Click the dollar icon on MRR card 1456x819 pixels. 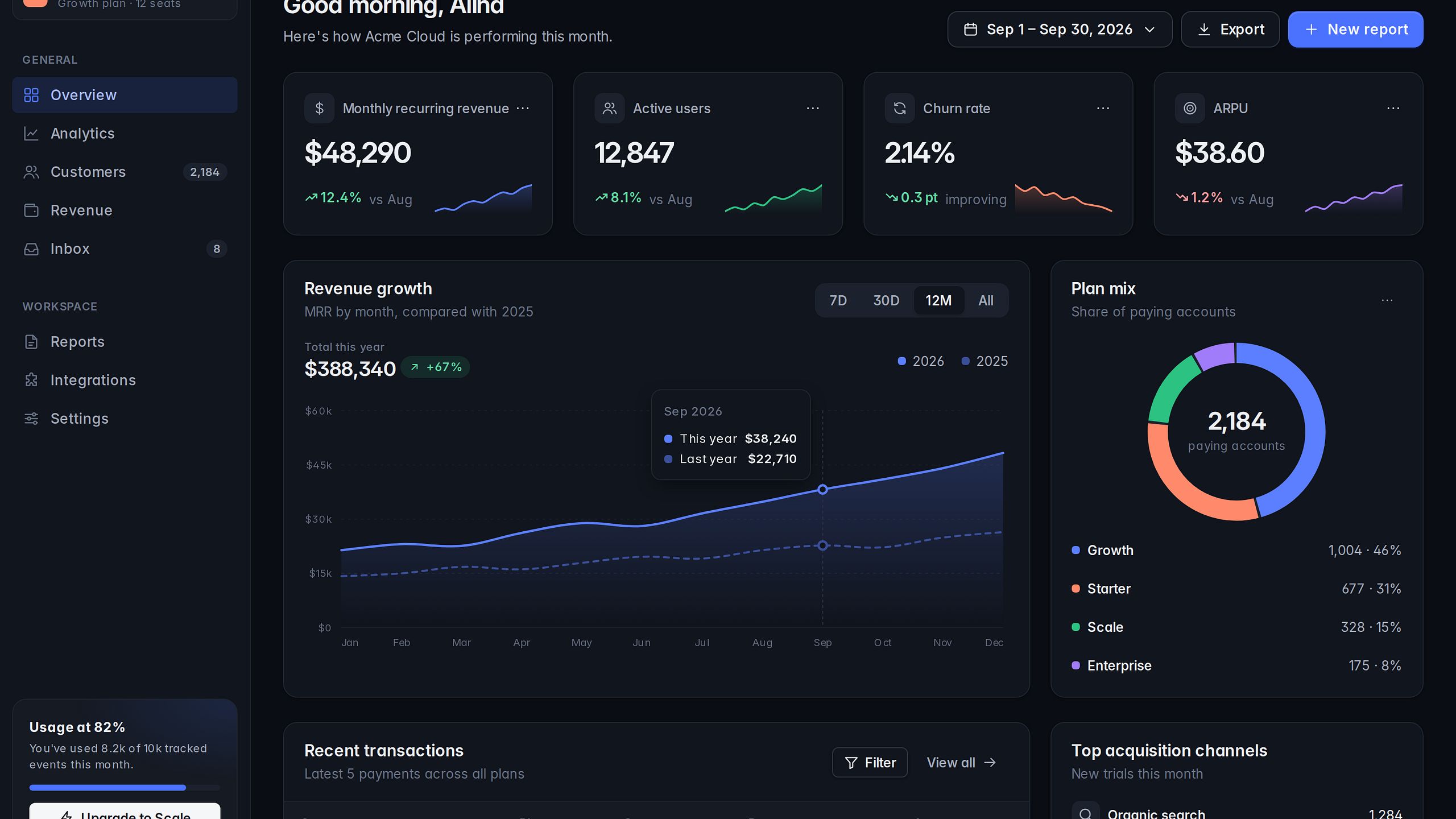[x=320, y=108]
